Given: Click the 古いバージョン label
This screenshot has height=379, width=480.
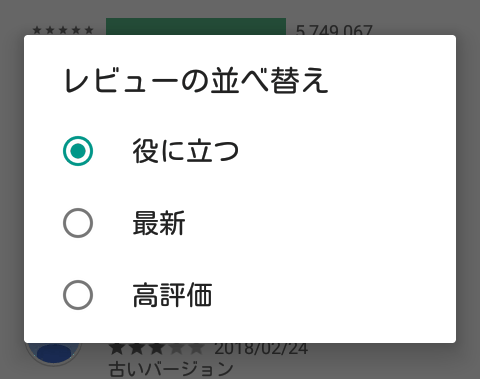Looking at the screenshot, I should pyautogui.click(x=171, y=369).
